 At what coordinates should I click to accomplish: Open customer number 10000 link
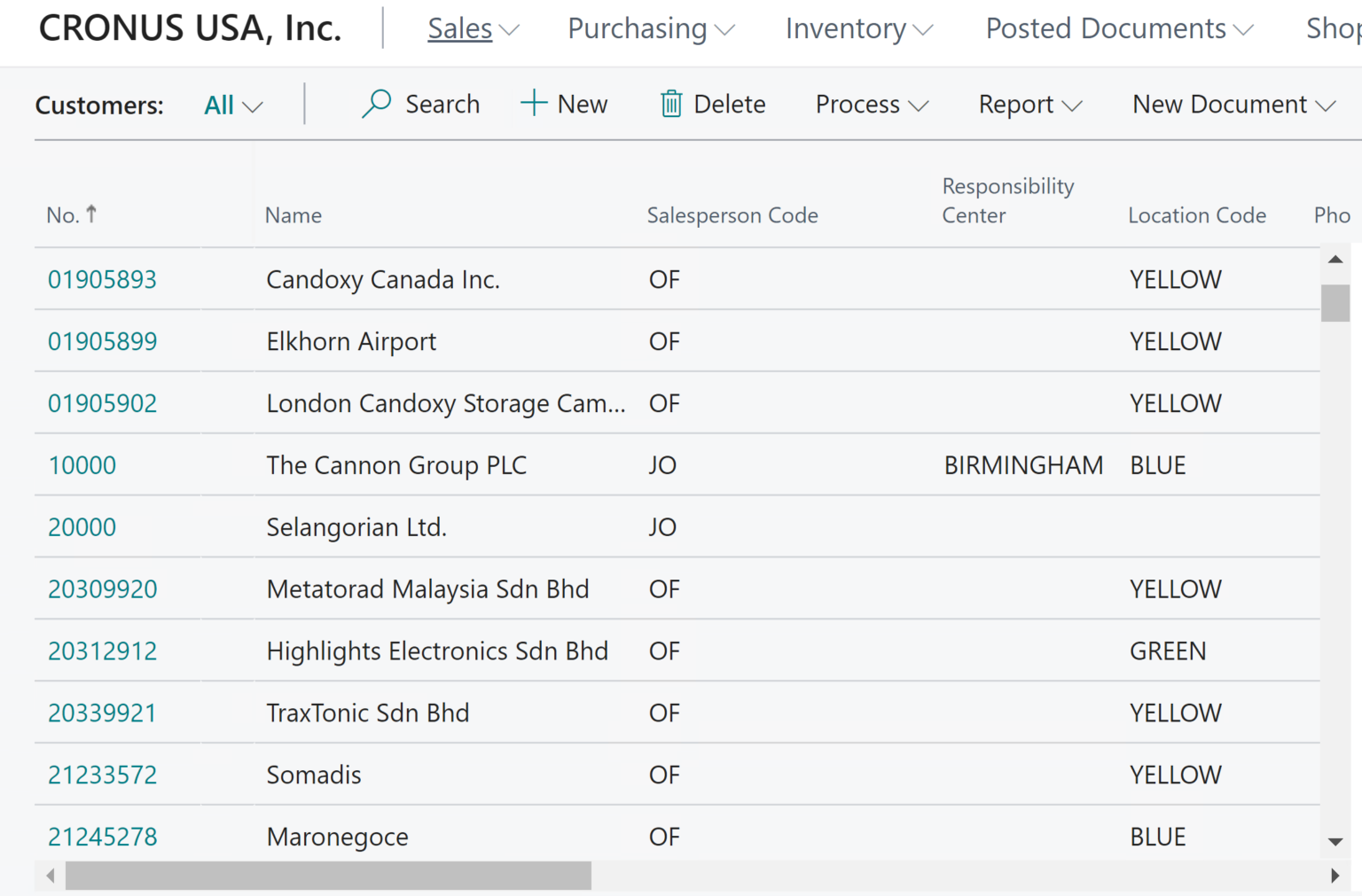pyautogui.click(x=82, y=465)
